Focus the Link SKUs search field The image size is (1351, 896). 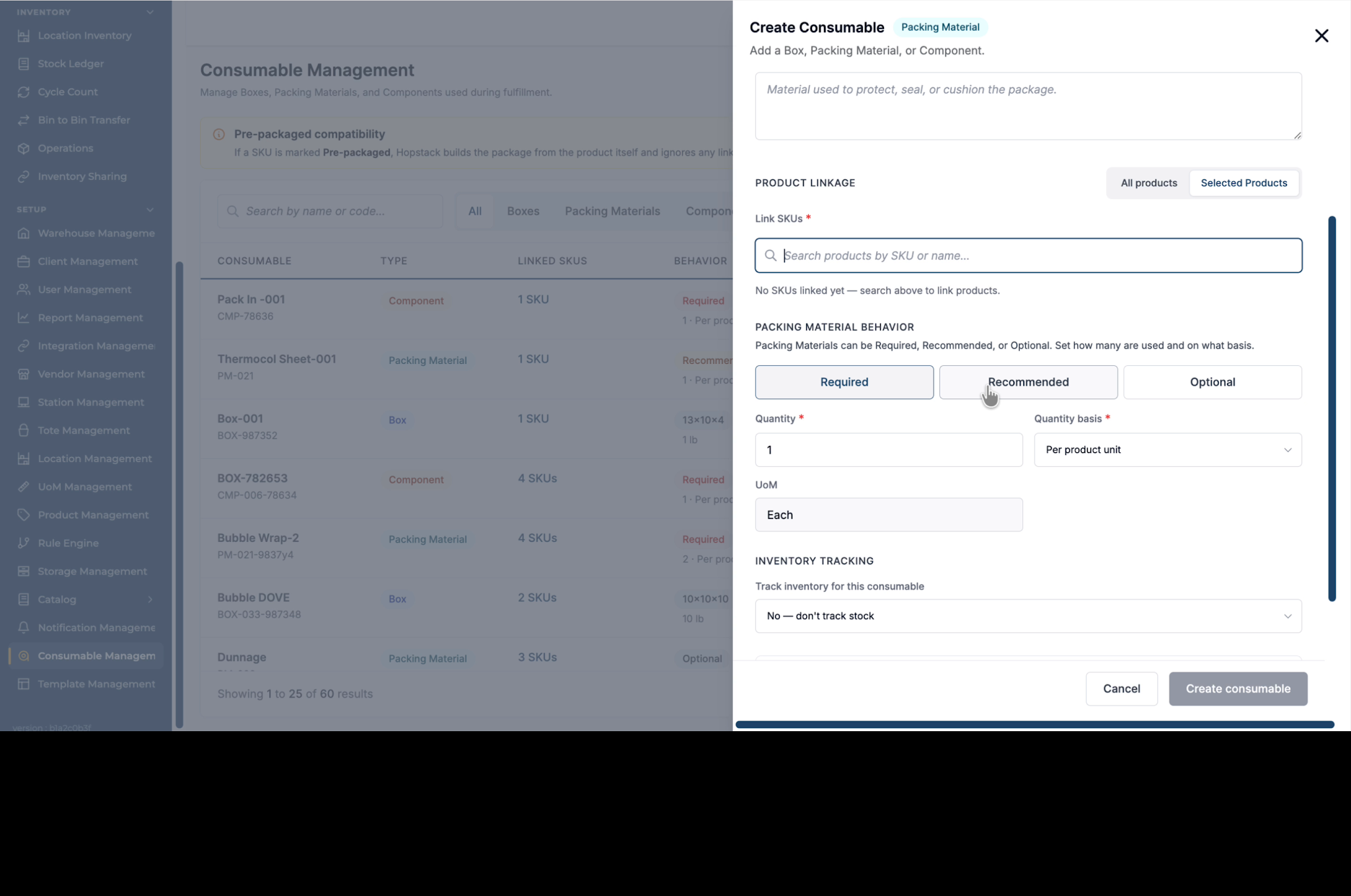(1028, 256)
